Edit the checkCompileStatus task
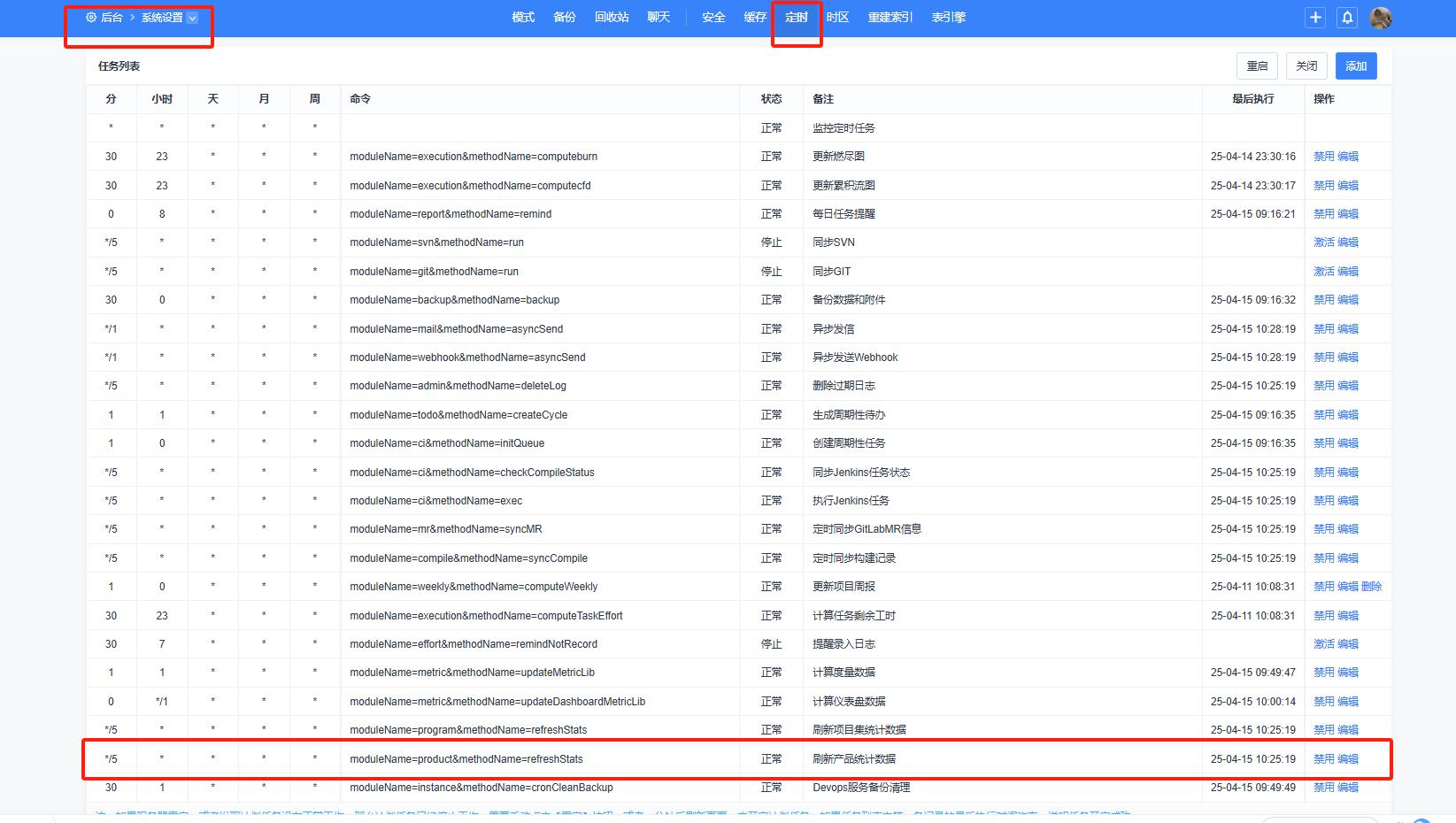The height and width of the screenshot is (823, 1456). [1348, 473]
